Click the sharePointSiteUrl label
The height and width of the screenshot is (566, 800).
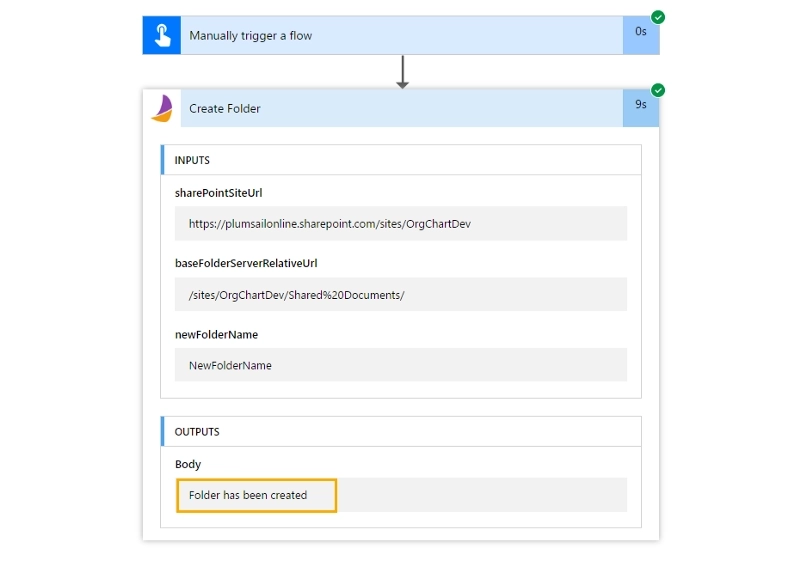click(218, 193)
